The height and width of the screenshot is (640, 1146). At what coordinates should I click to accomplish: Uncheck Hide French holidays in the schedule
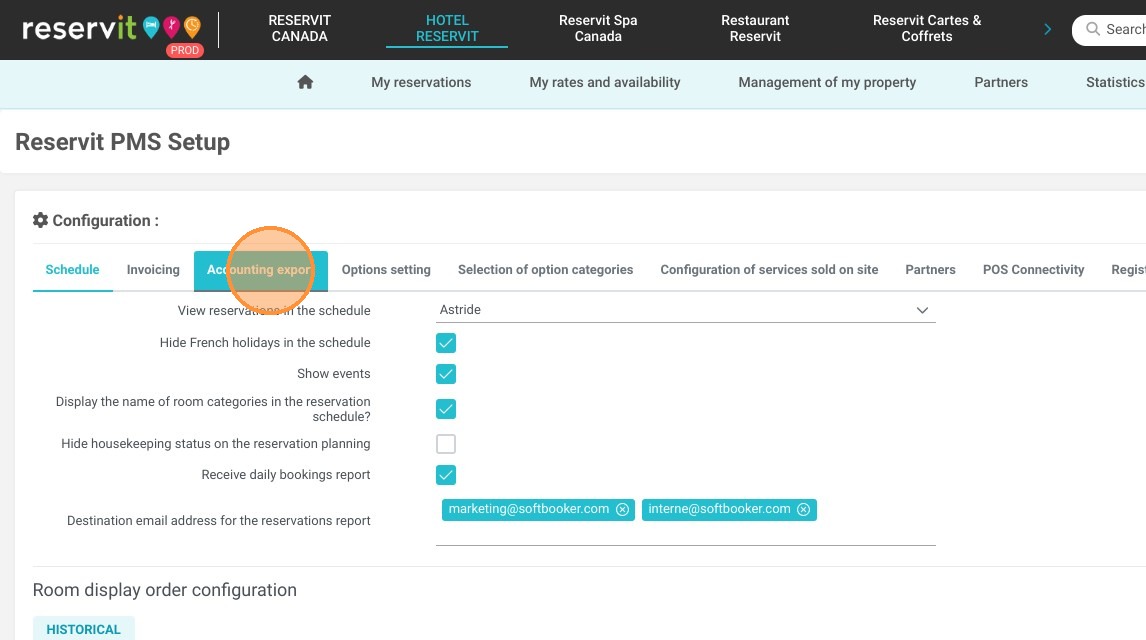(446, 343)
